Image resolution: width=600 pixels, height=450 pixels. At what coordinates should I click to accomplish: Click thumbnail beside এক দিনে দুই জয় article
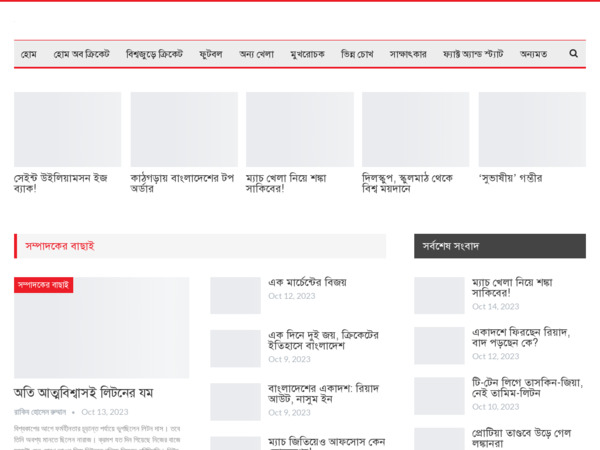pos(235,349)
